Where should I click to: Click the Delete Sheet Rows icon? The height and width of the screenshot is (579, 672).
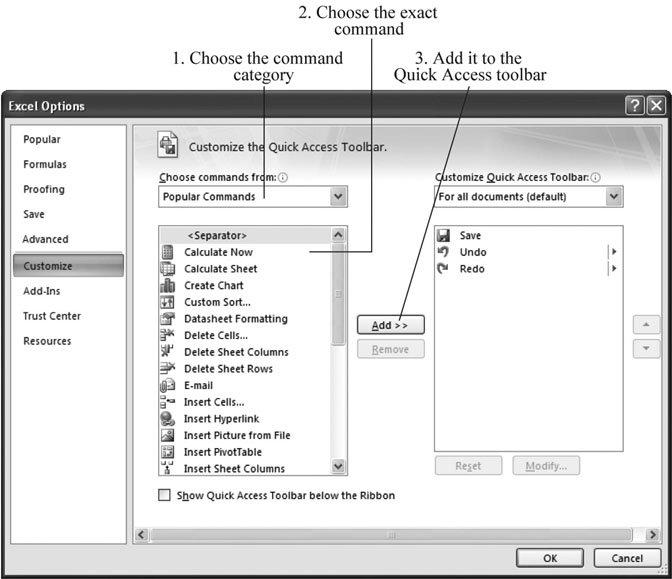click(x=167, y=368)
